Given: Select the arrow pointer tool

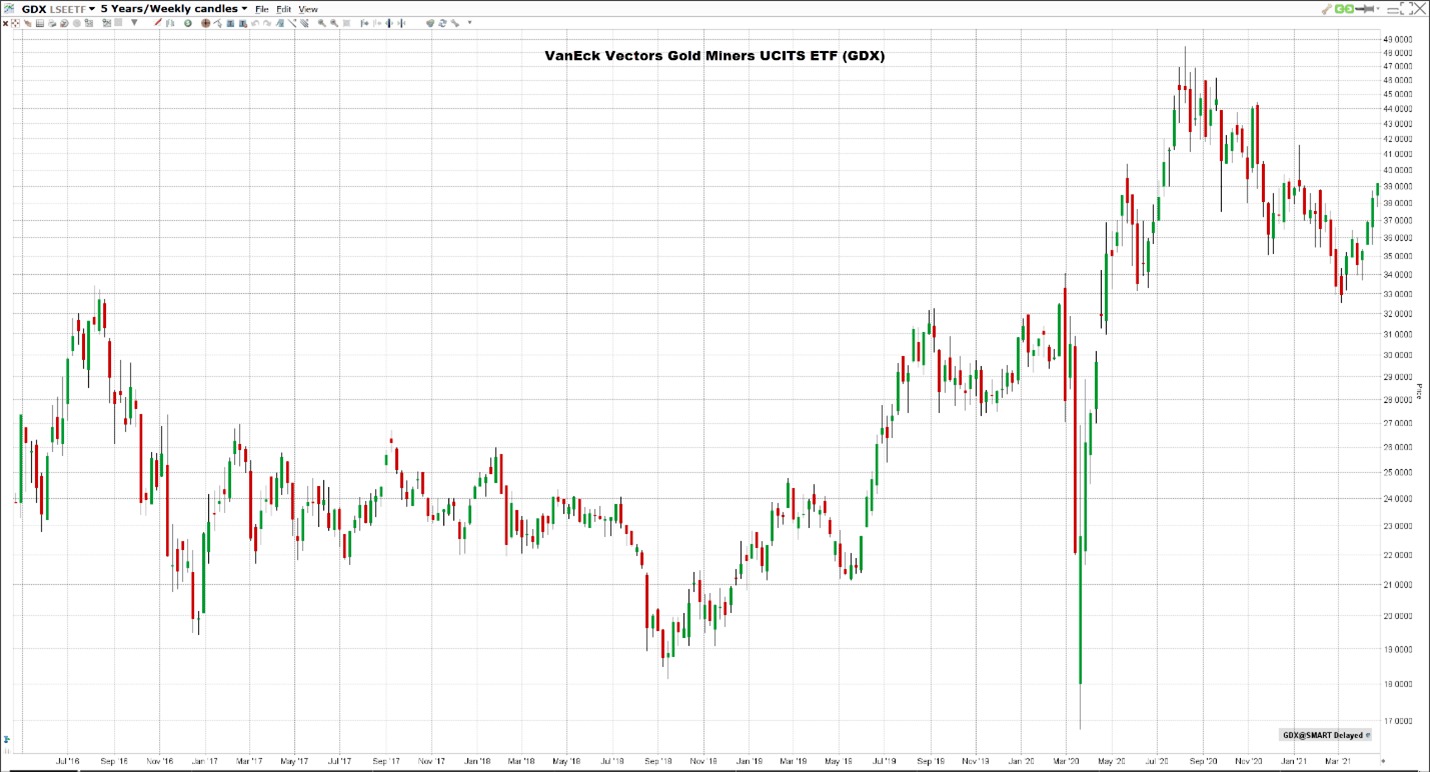Looking at the screenshot, I should (217, 23).
